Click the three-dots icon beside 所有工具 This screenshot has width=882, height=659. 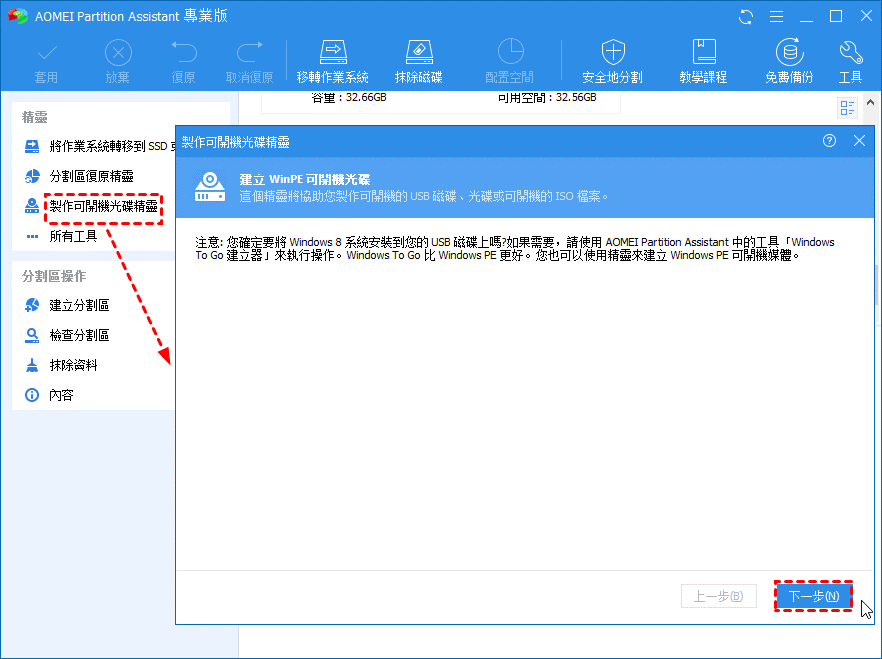click(x=32, y=236)
